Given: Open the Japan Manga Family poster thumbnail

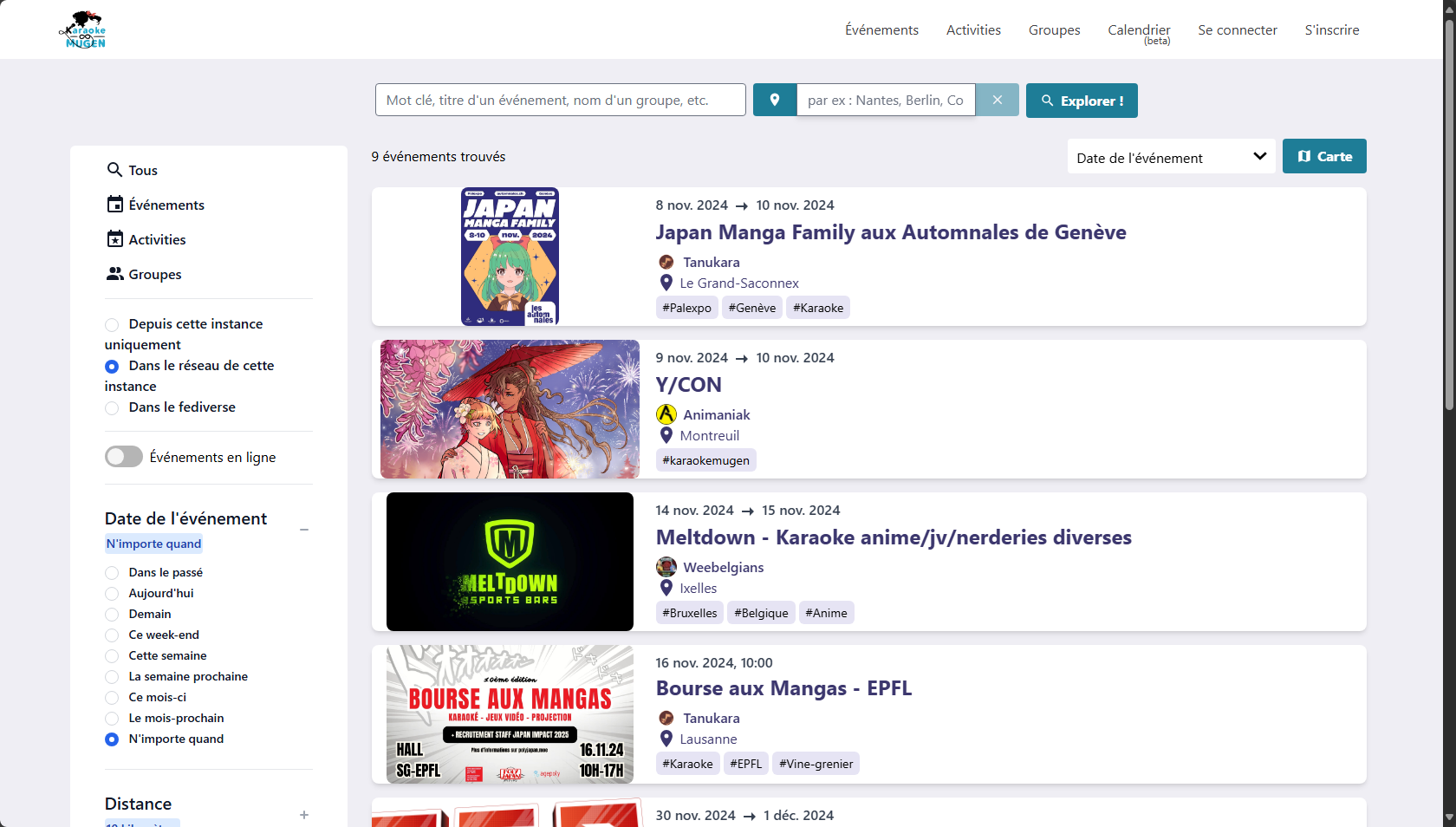Looking at the screenshot, I should click(x=510, y=257).
